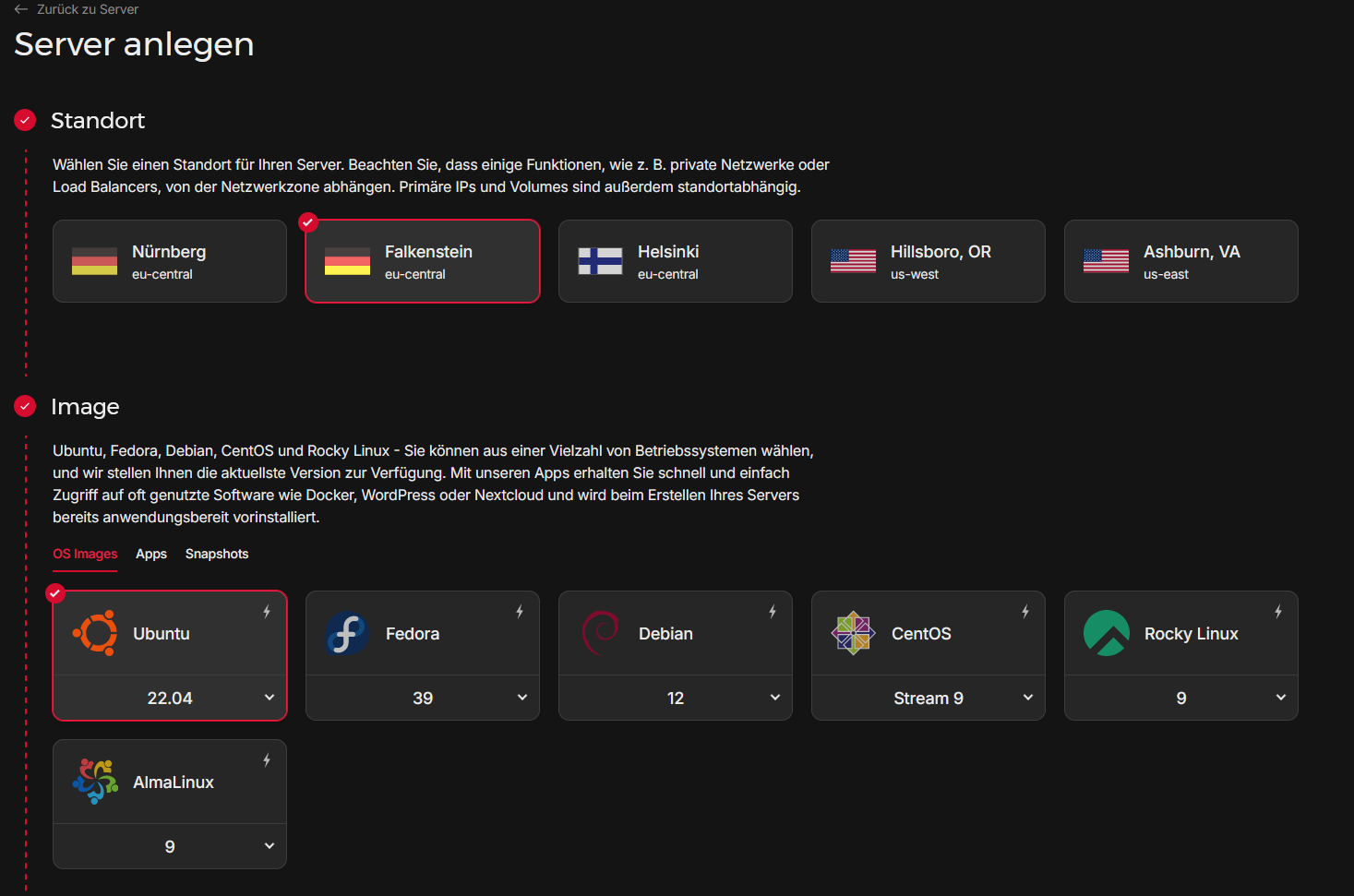Open the Ubuntu 22.04 version dropdown
This screenshot has width=1354, height=896.
point(170,698)
